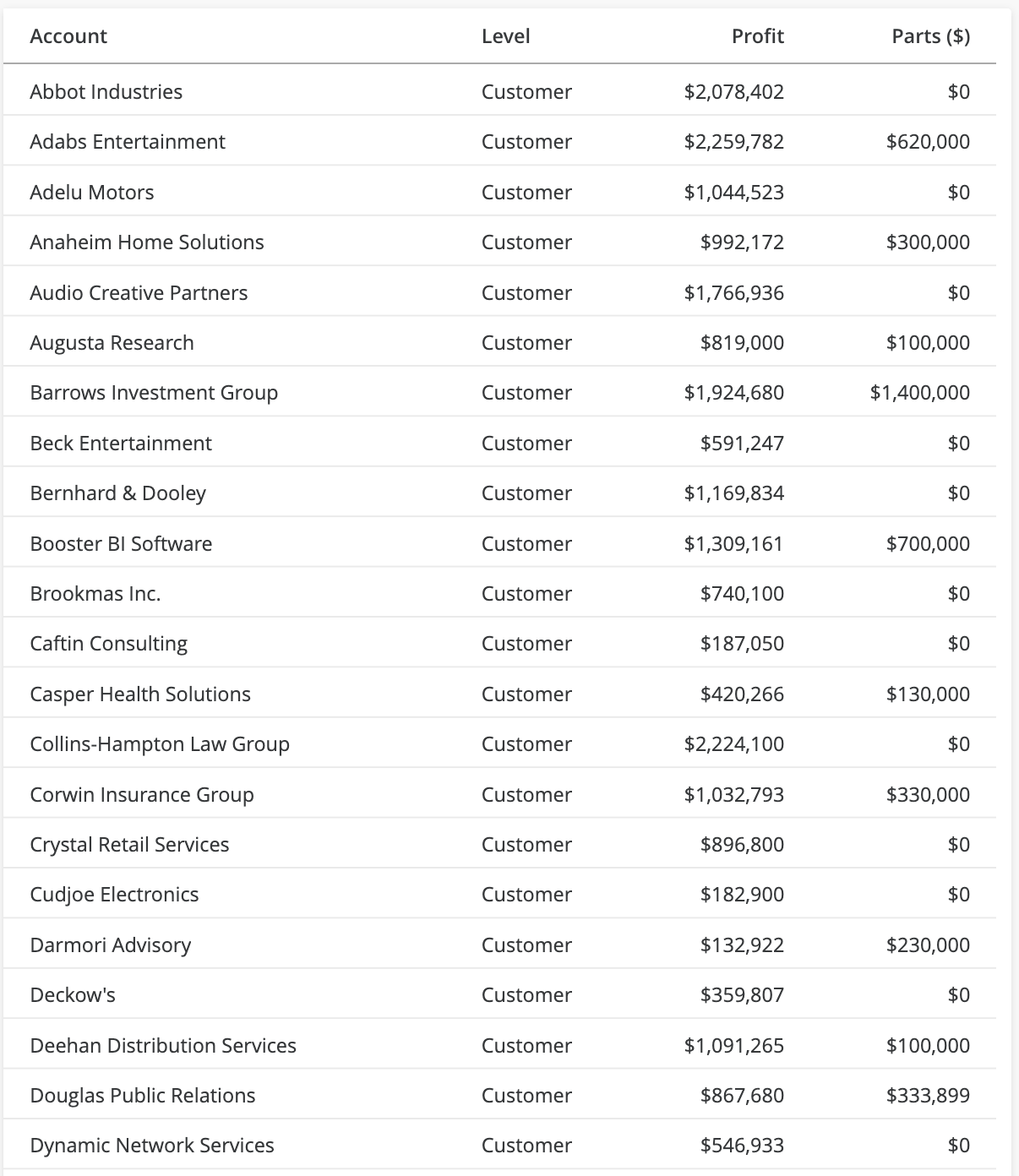Sort by Parts ($) column header

[x=930, y=36]
